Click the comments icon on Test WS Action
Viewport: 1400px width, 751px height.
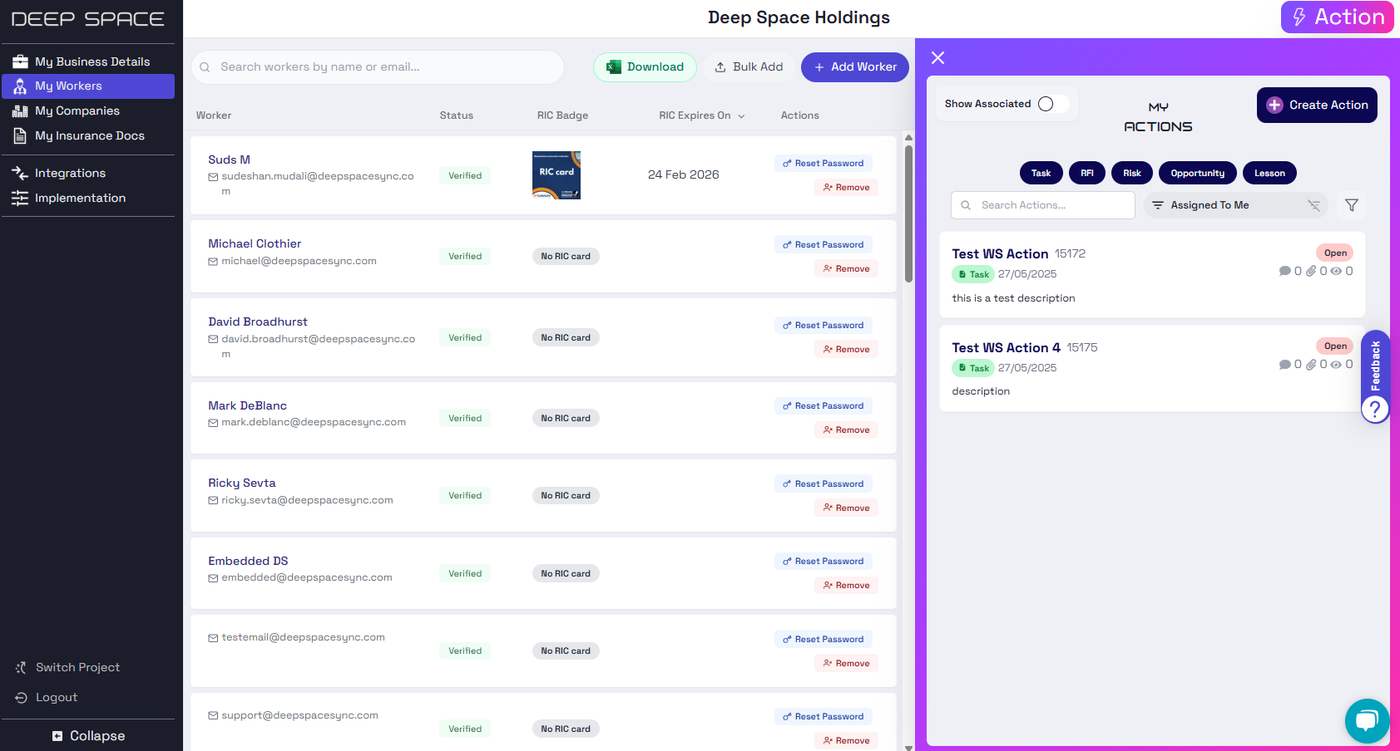pos(1285,271)
